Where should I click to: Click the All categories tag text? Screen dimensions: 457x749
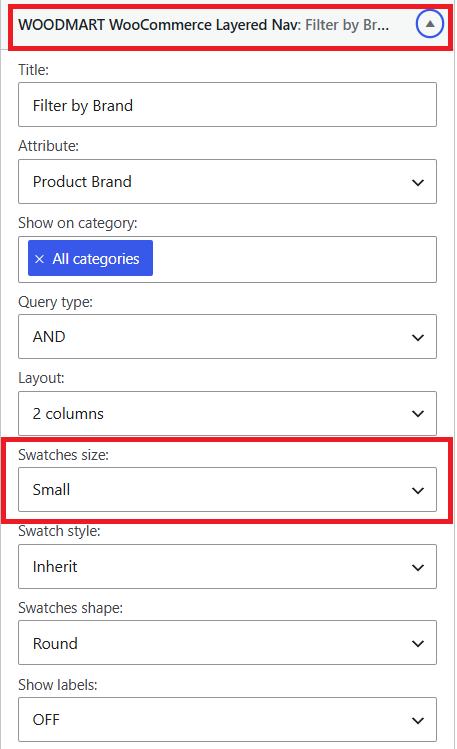(96, 259)
